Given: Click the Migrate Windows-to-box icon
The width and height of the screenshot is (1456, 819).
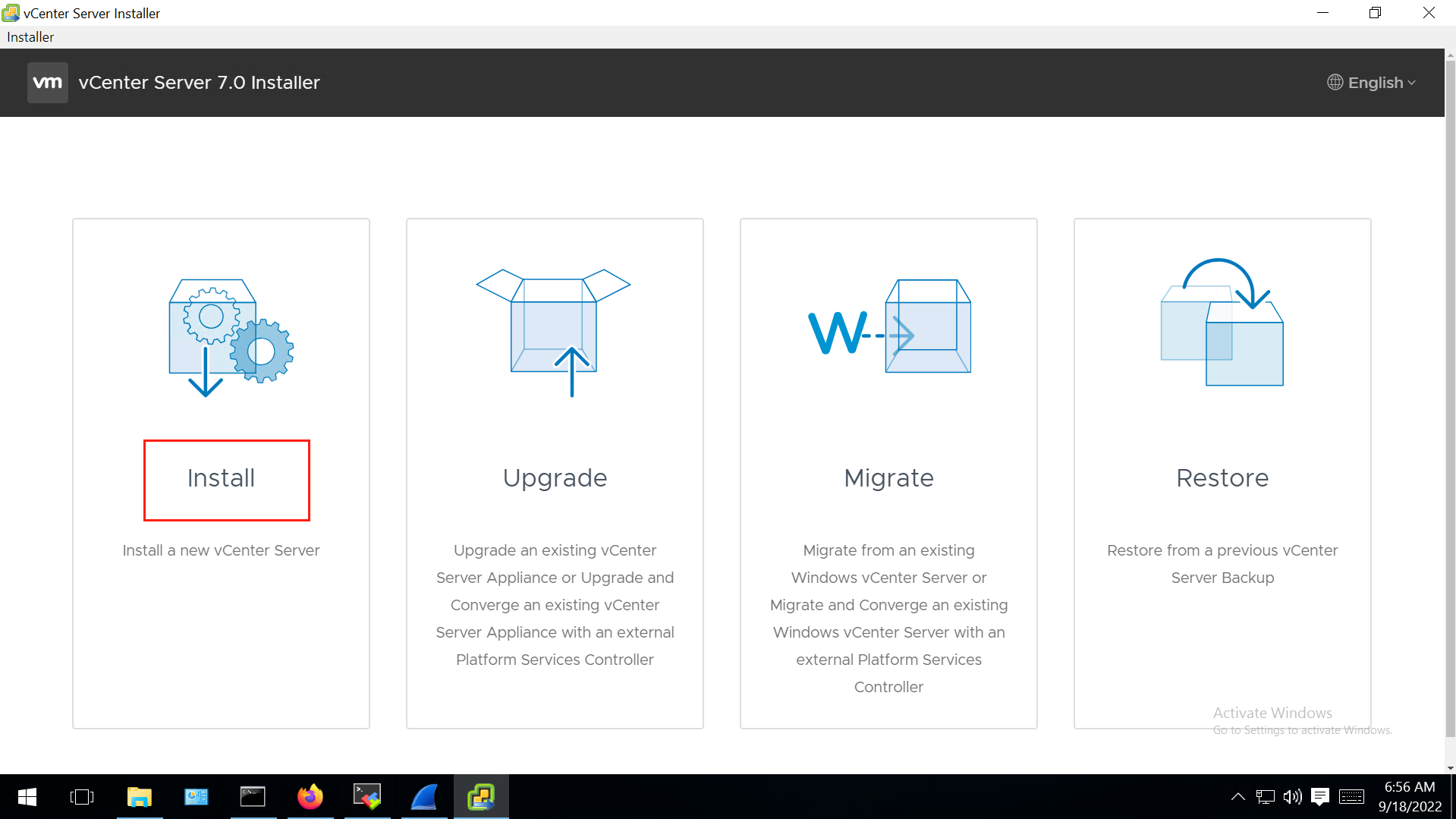Looking at the screenshot, I should [x=889, y=326].
